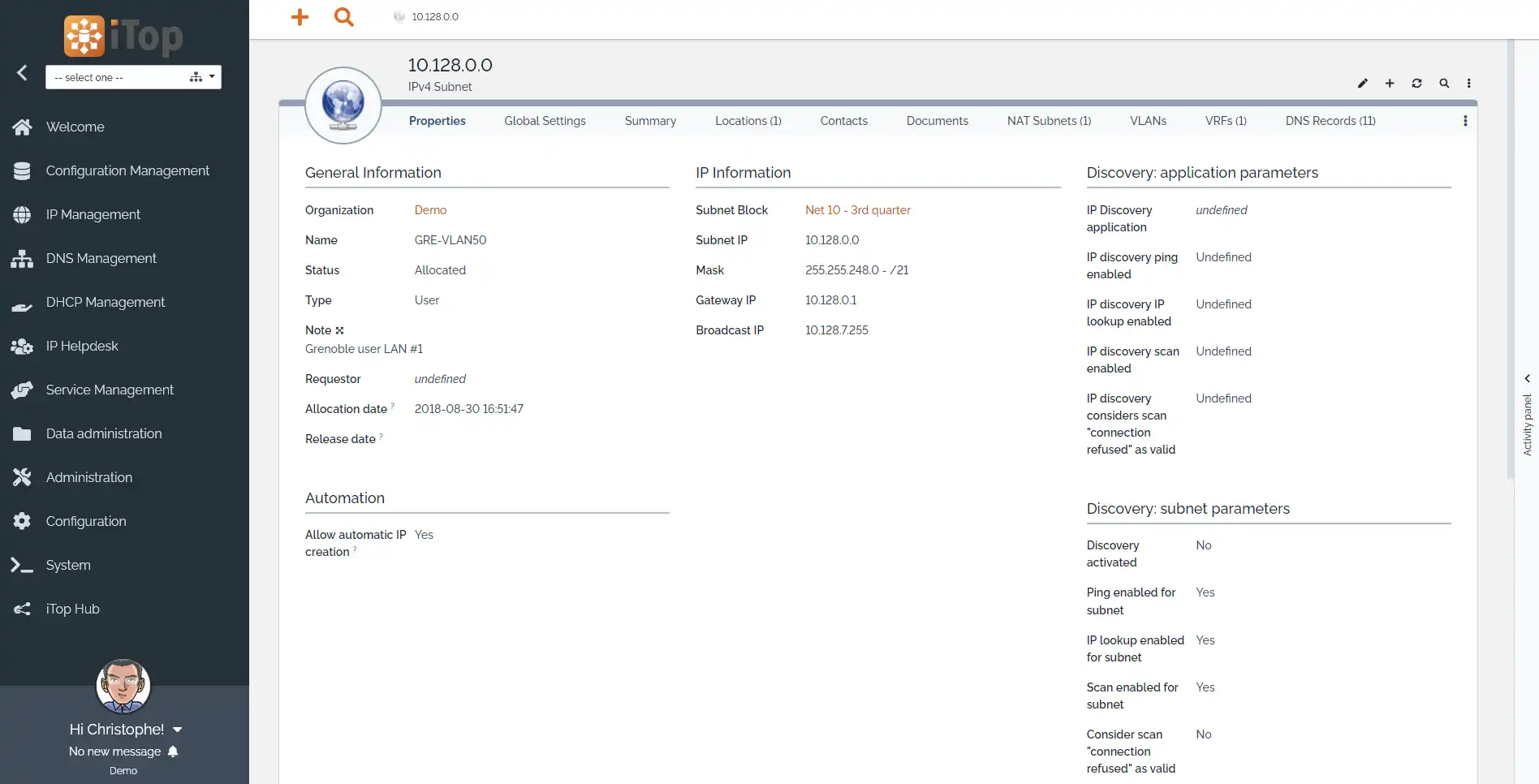Click the Grenoble user LAN #1 note
Image resolution: width=1539 pixels, height=784 pixels.
tap(364, 349)
